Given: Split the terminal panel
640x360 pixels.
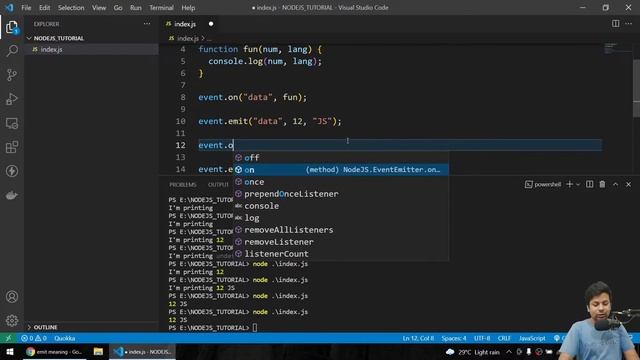Looking at the screenshot, I should (589, 184).
